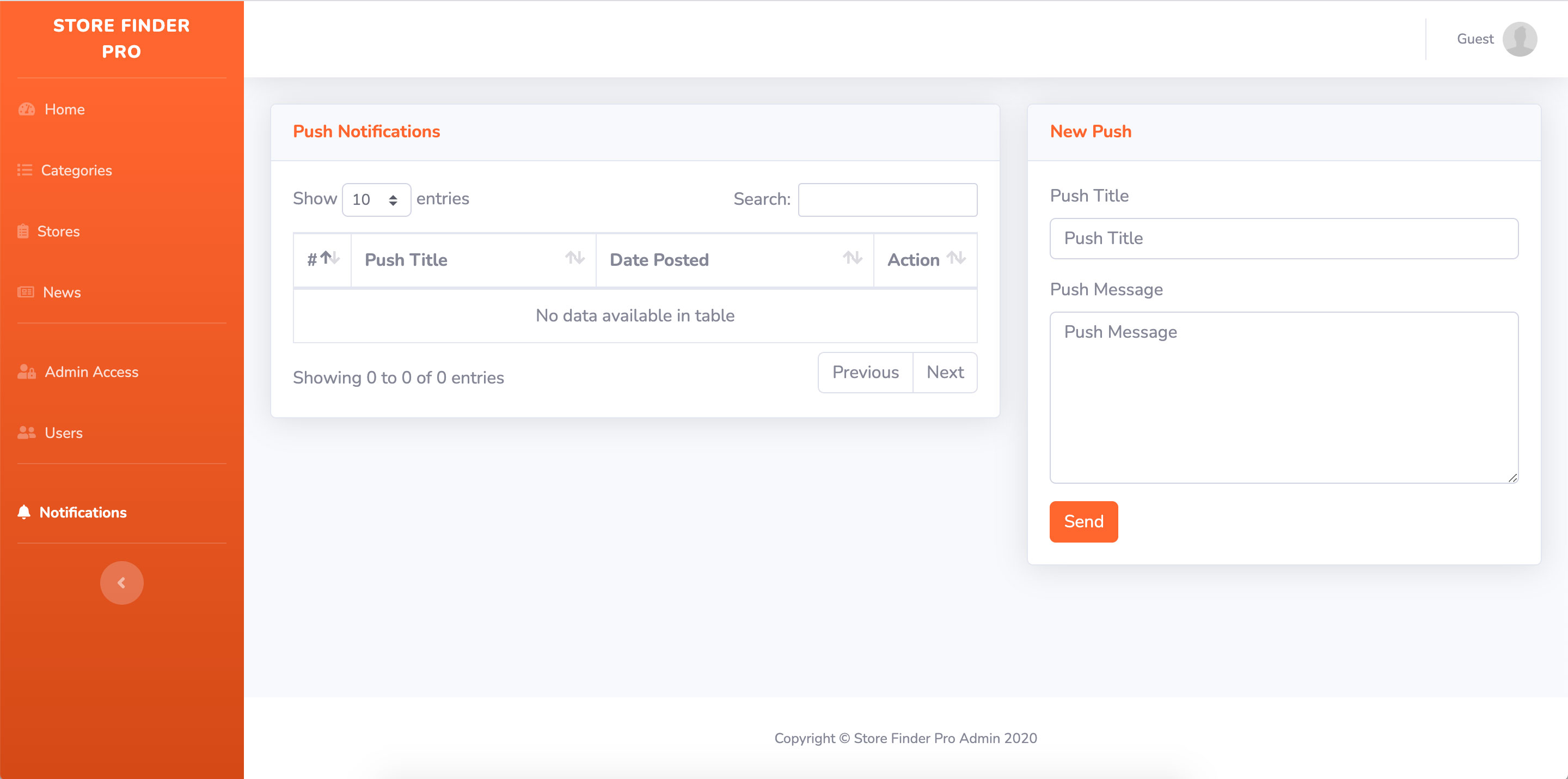Viewport: 1568px width, 779px height.
Task: Sort by Date Posted column arrows
Action: 852,258
